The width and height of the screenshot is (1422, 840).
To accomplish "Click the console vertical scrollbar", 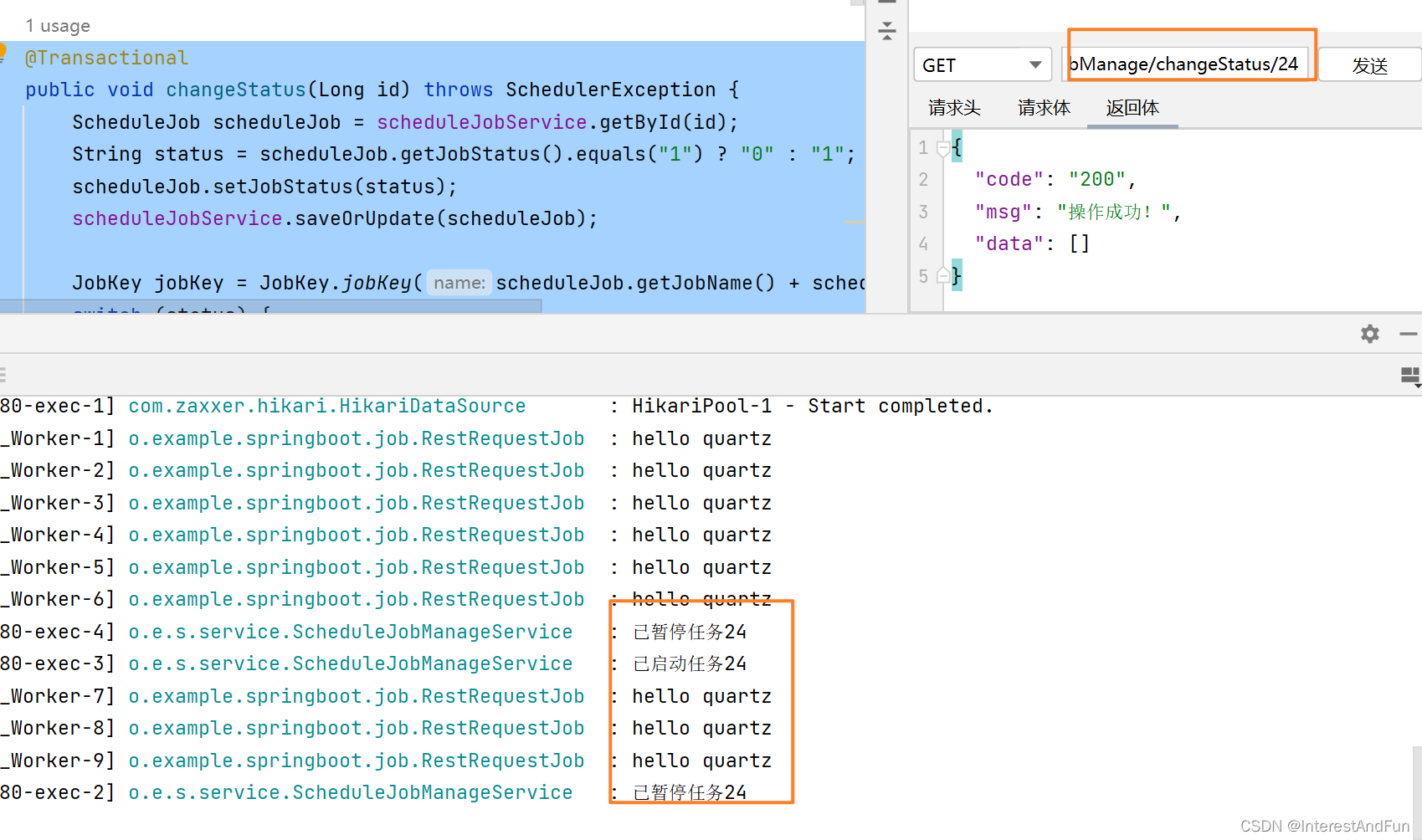I will [1417, 791].
